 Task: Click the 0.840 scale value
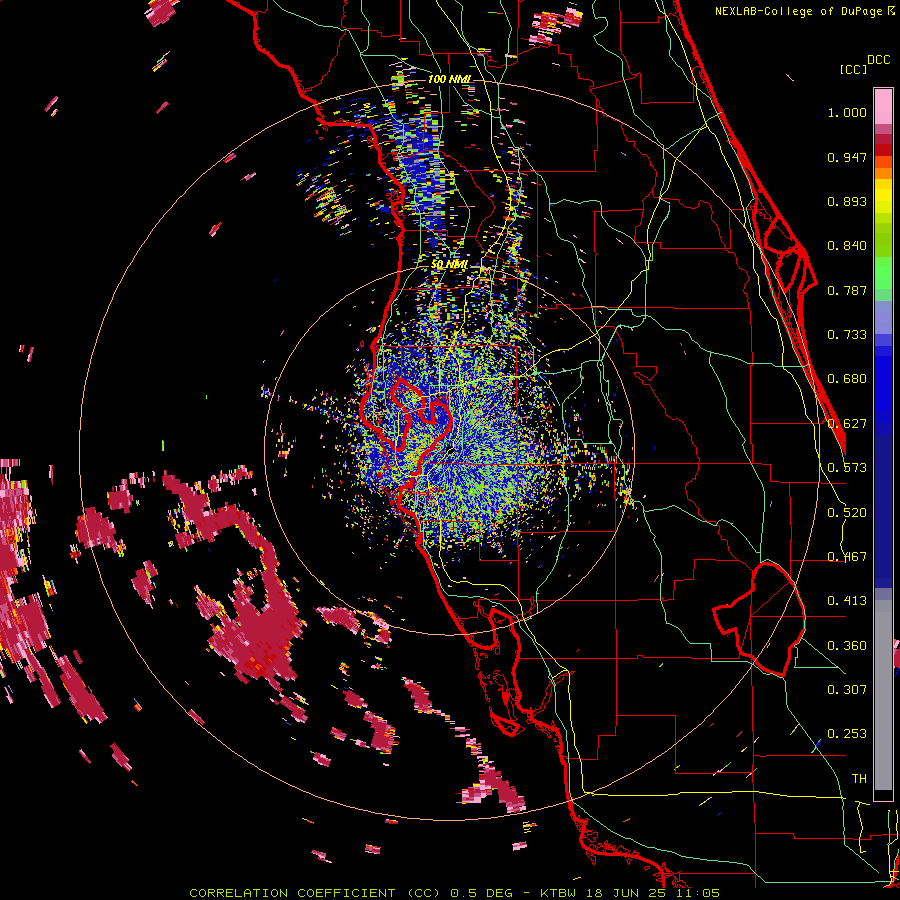pyautogui.click(x=847, y=246)
